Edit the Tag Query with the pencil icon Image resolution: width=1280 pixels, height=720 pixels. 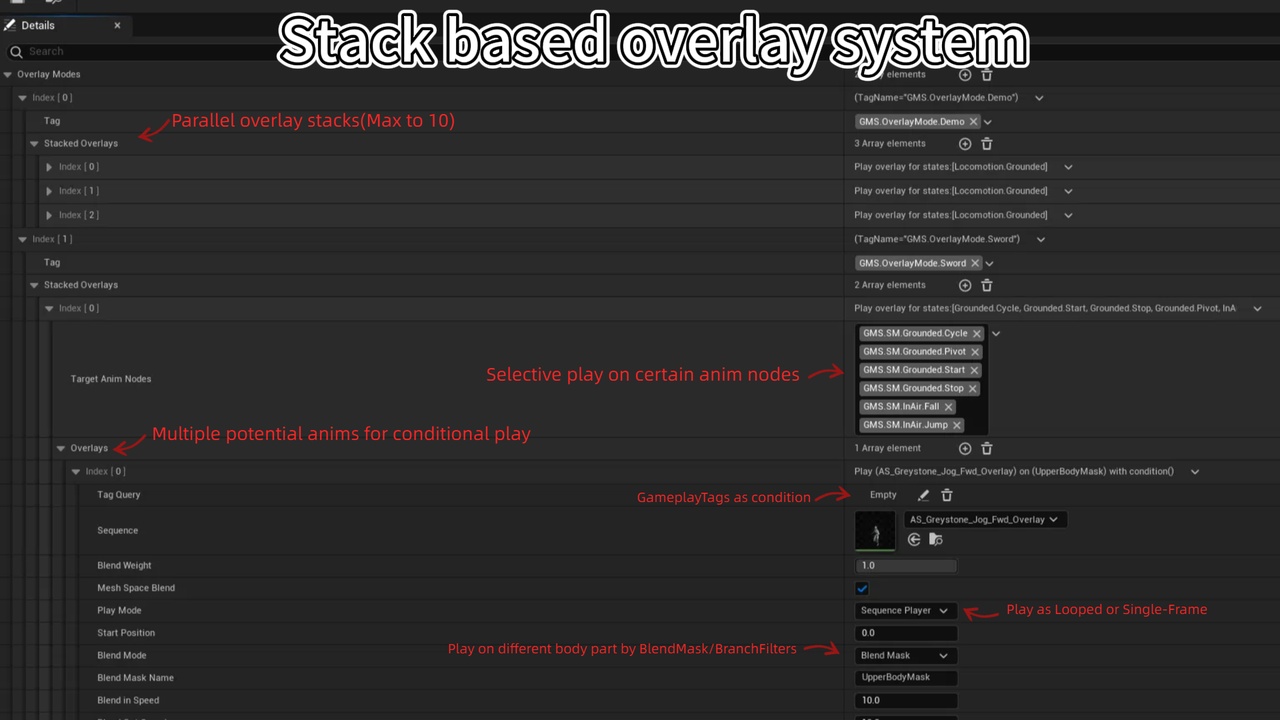[x=923, y=495]
